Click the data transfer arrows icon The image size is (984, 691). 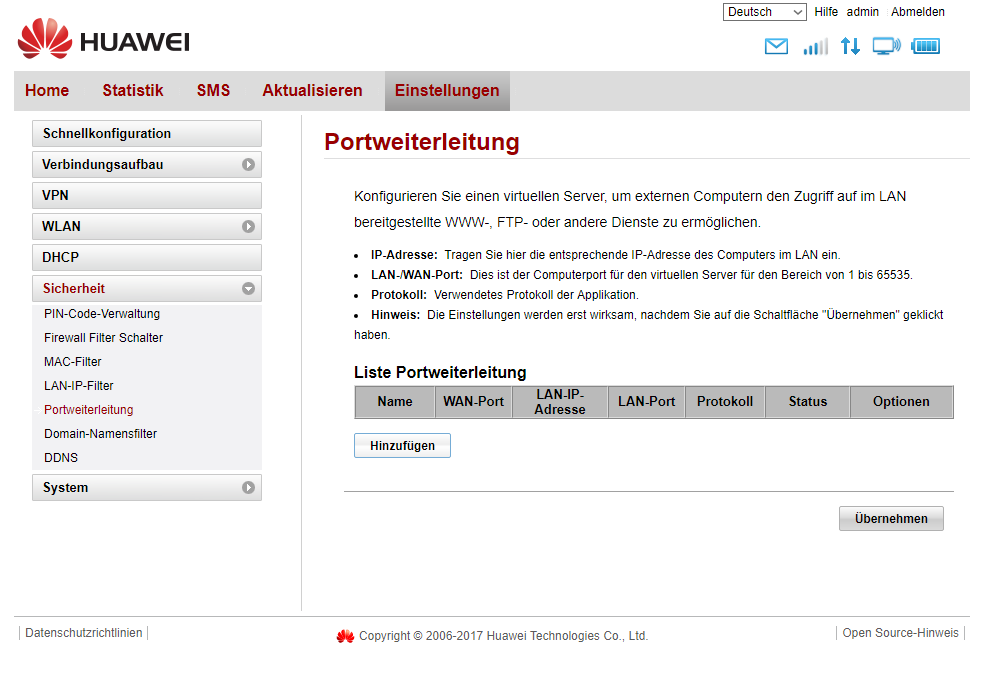point(850,46)
